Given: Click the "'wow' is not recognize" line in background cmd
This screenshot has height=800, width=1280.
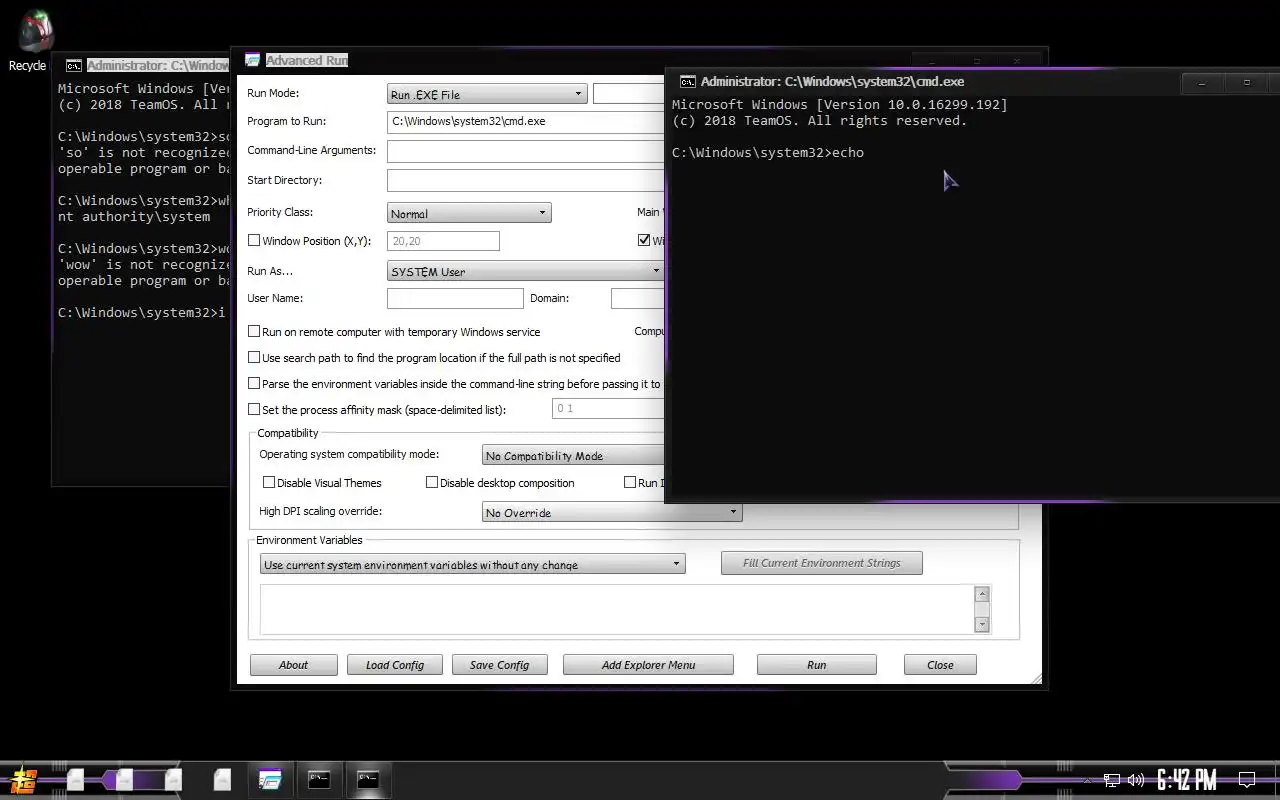Looking at the screenshot, I should [x=144, y=265].
